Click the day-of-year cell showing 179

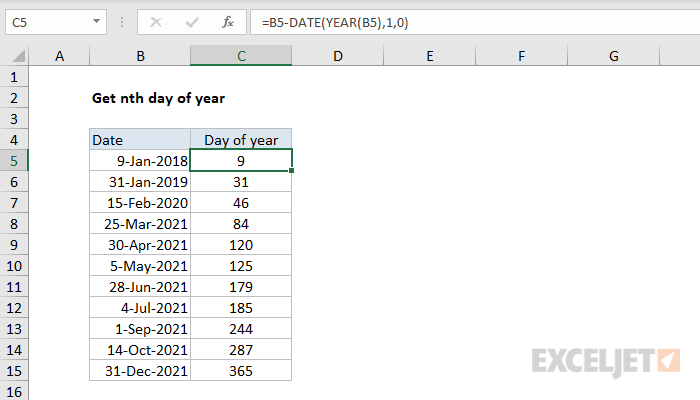pyautogui.click(x=241, y=287)
